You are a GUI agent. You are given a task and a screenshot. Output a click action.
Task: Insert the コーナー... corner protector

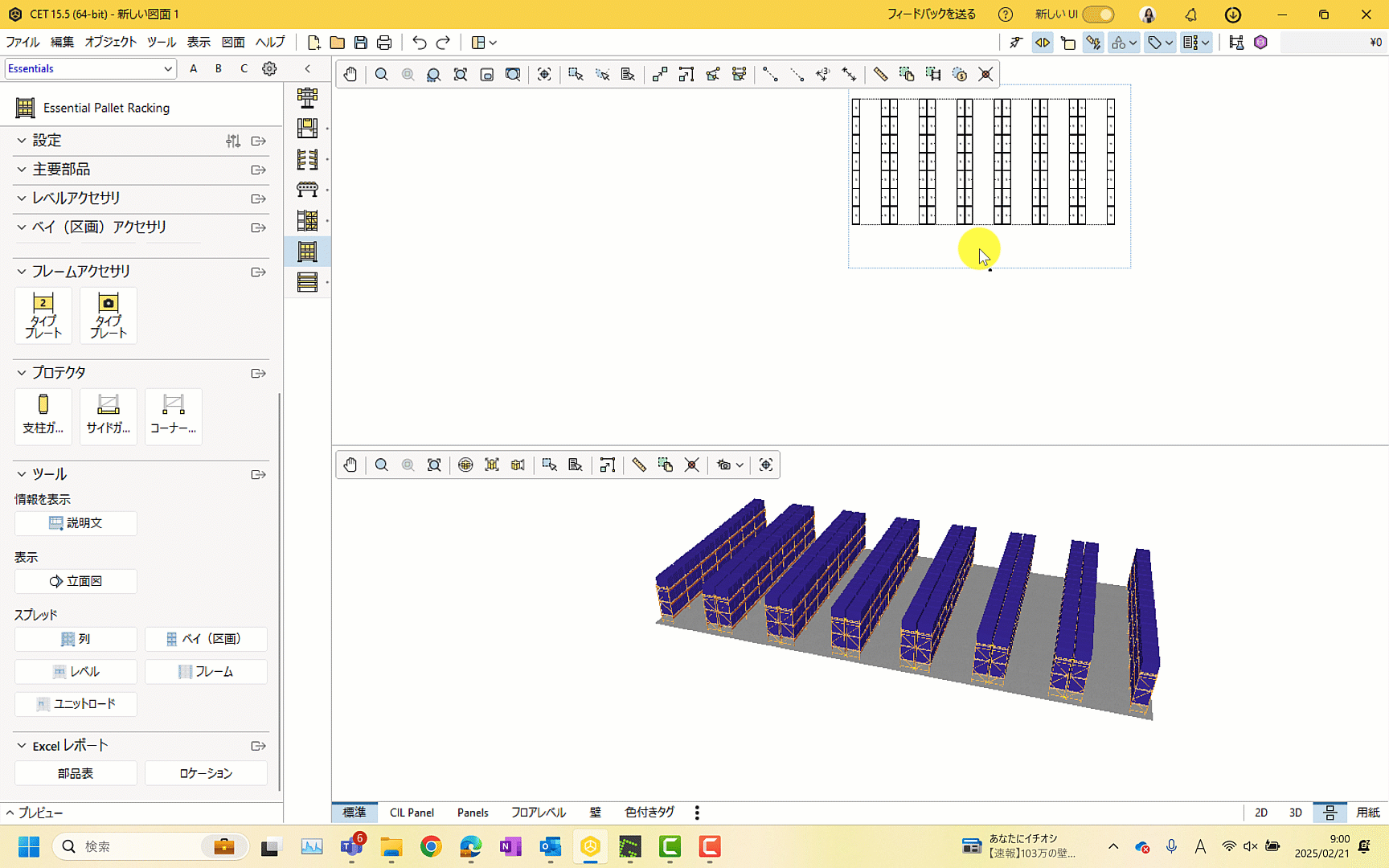[x=174, y=416]
